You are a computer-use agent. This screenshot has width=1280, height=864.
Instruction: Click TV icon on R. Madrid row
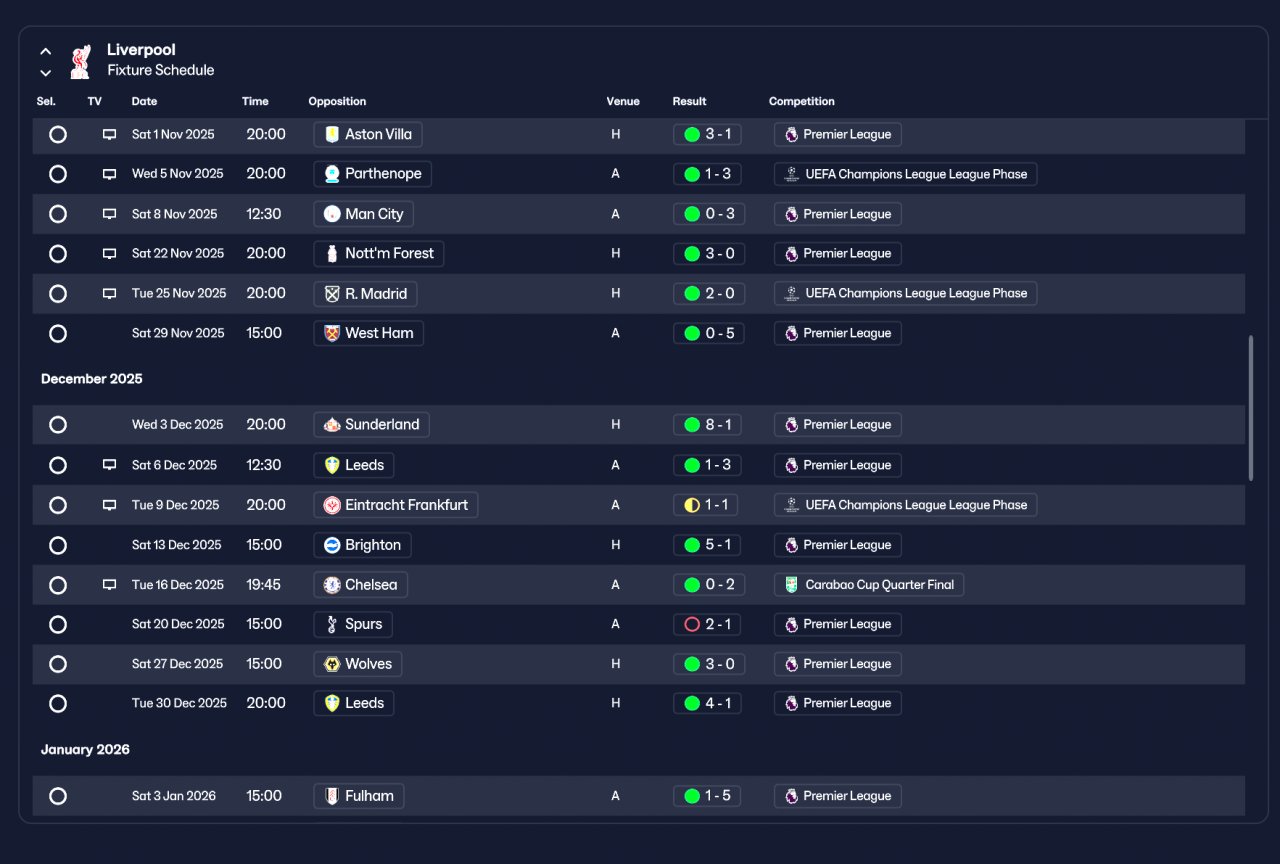pyautogui.click(x=109, y=294)
